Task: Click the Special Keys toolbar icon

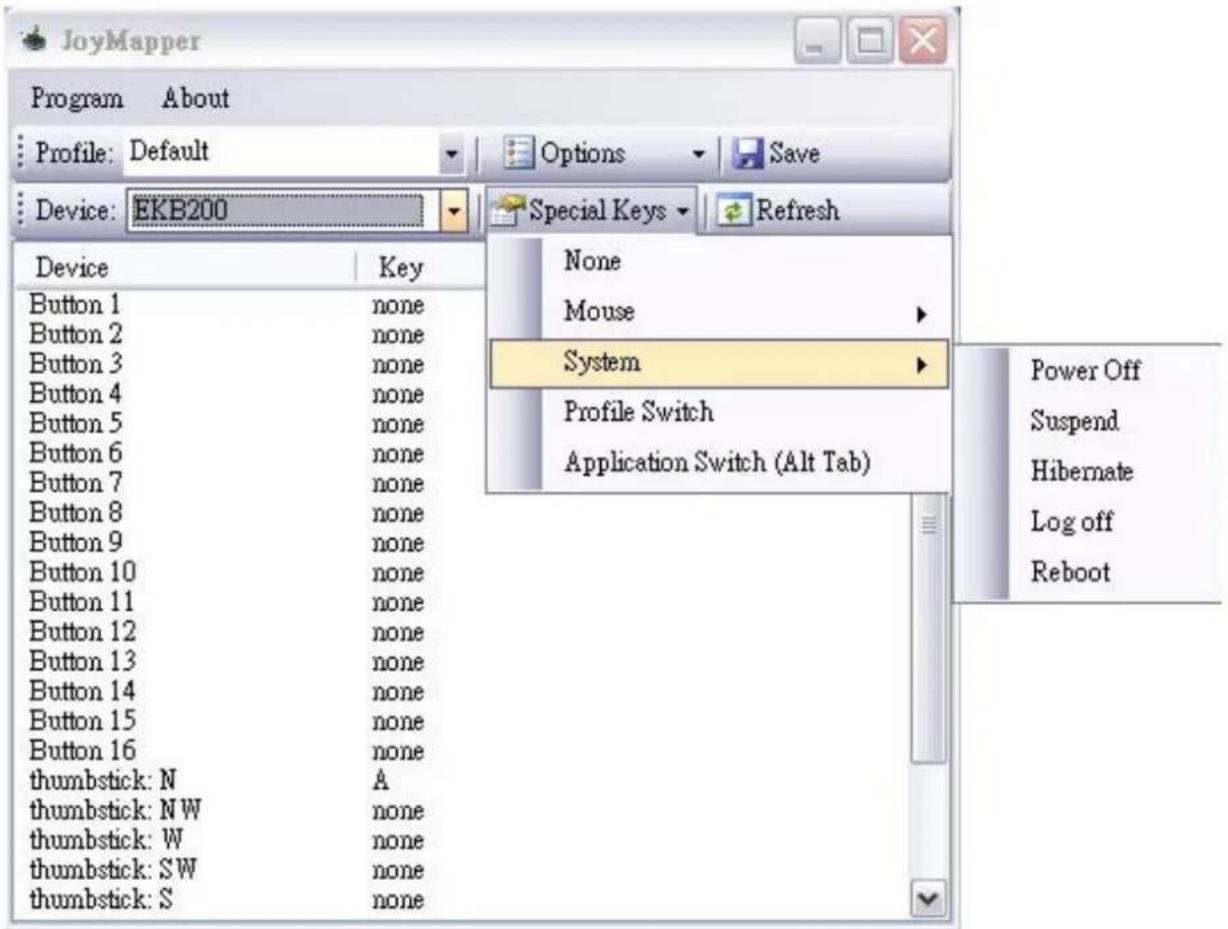Action: pyautogui.click(x=509, y=211)
